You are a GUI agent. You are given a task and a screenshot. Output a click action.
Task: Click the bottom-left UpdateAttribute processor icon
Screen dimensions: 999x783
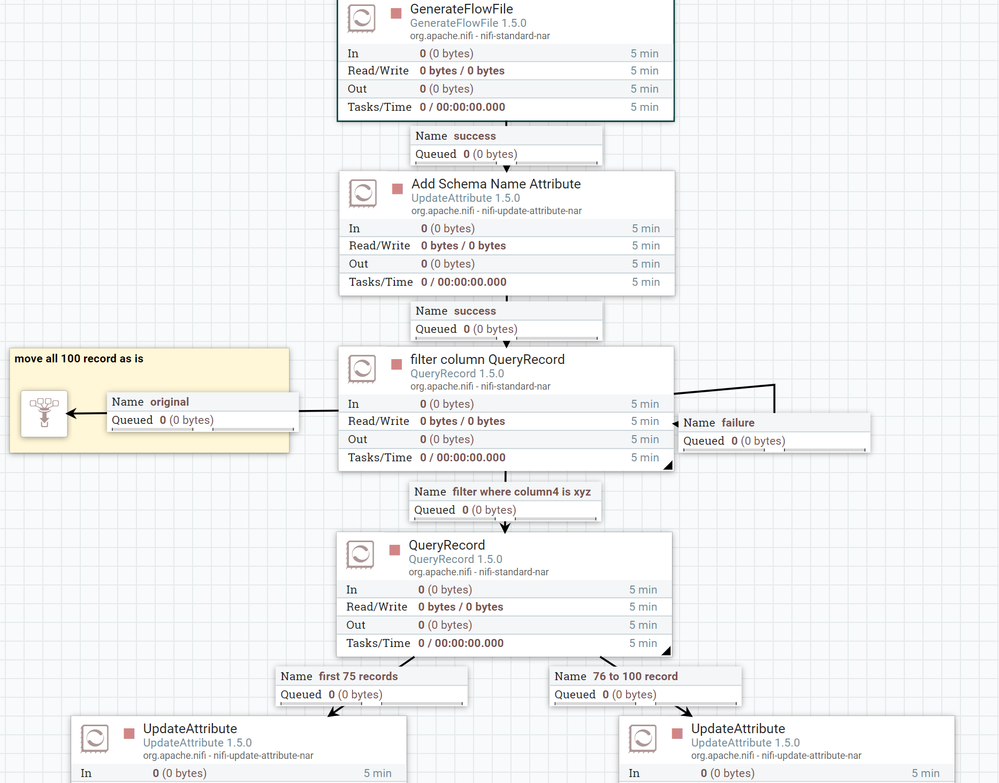(x=94, y=738)
